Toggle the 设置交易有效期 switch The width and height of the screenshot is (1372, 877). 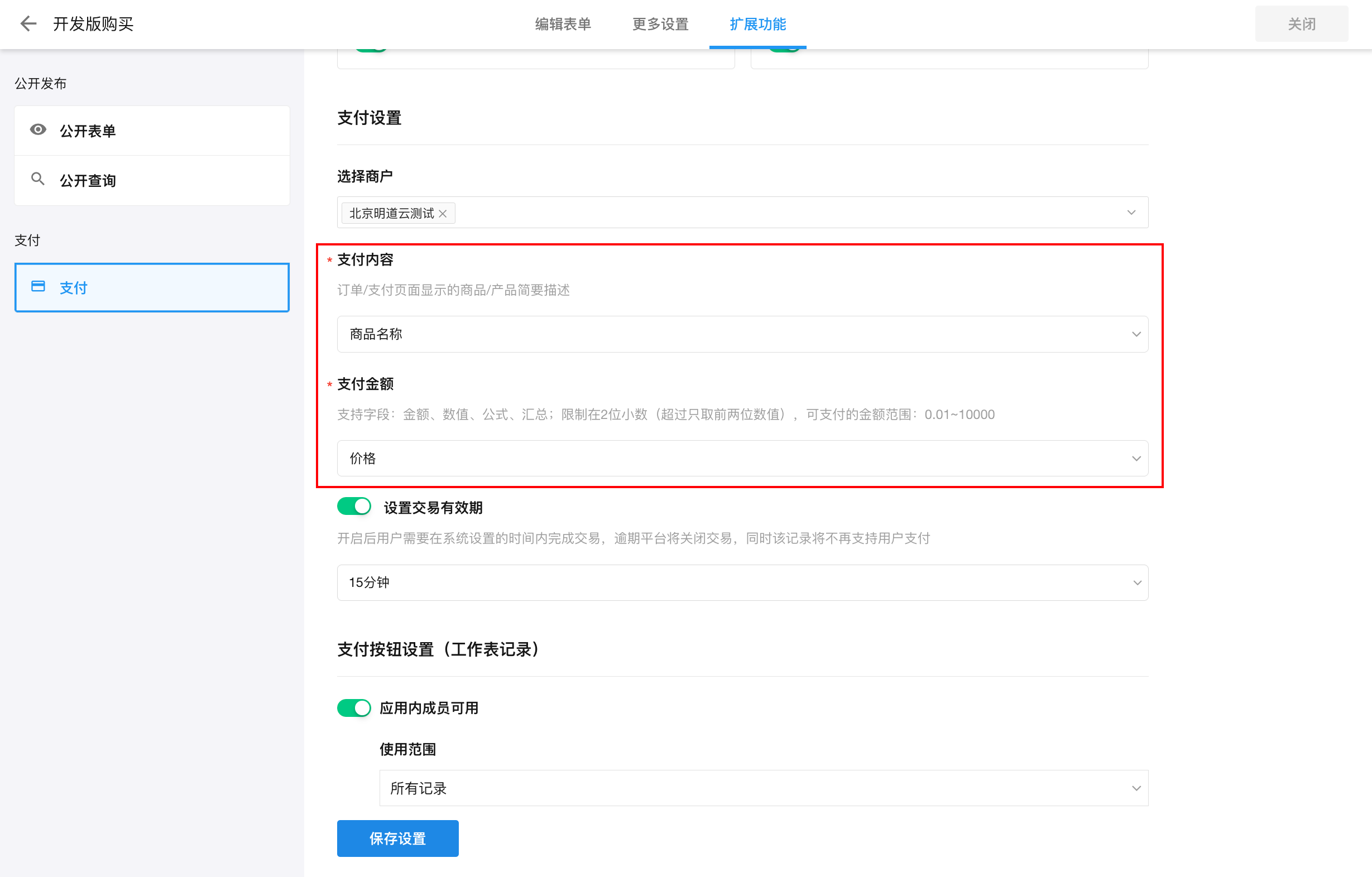pyautogui.click(x=354, y=506)
